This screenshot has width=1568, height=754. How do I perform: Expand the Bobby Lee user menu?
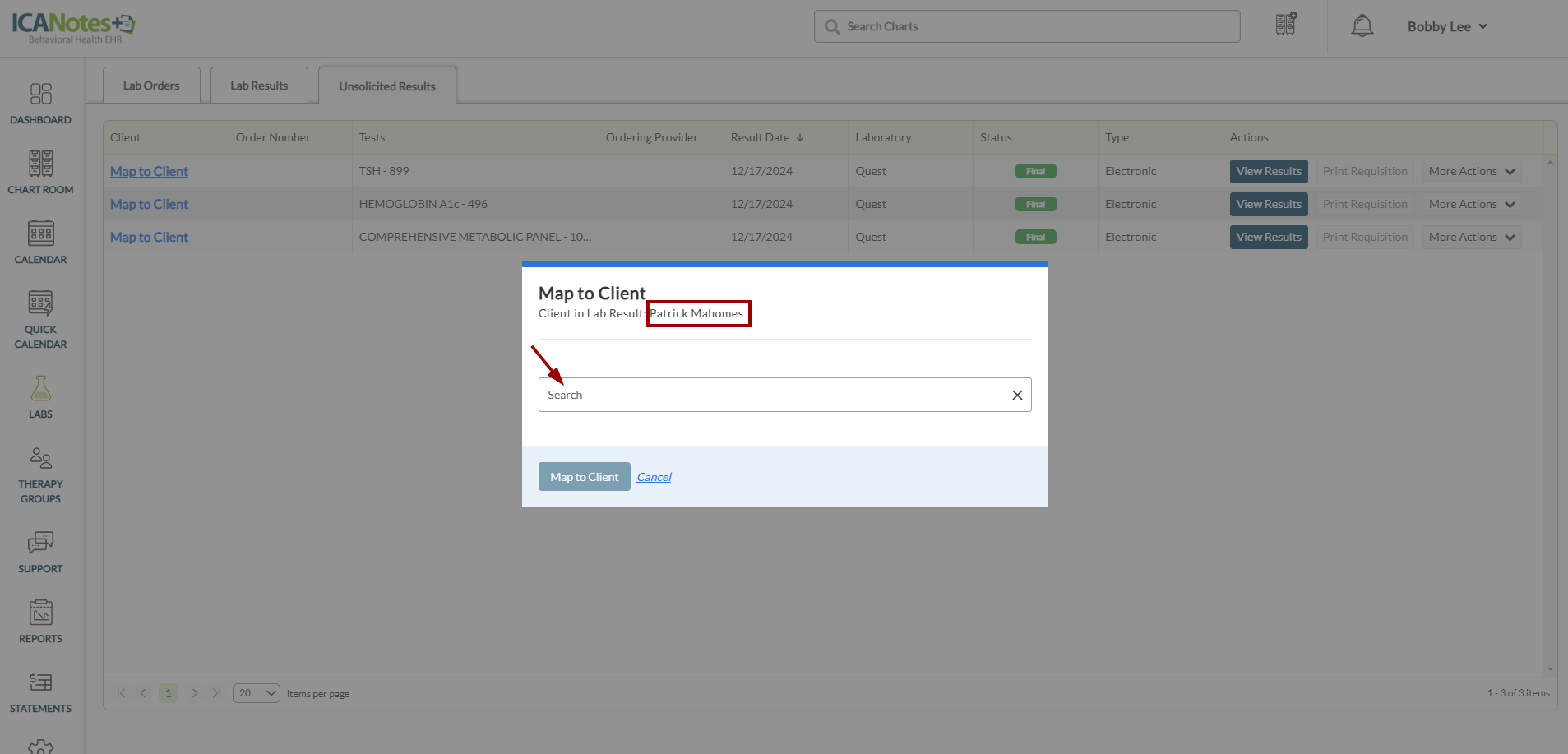click(x=1446, y=26)
